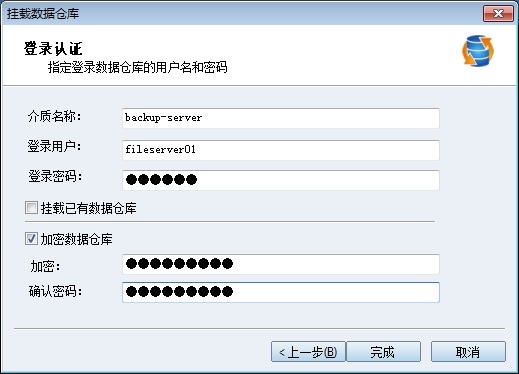The width and height of the screenshot is (519, 374).
Task: Finish the wizard with 完成 button
Action: (x=383, y=351)
